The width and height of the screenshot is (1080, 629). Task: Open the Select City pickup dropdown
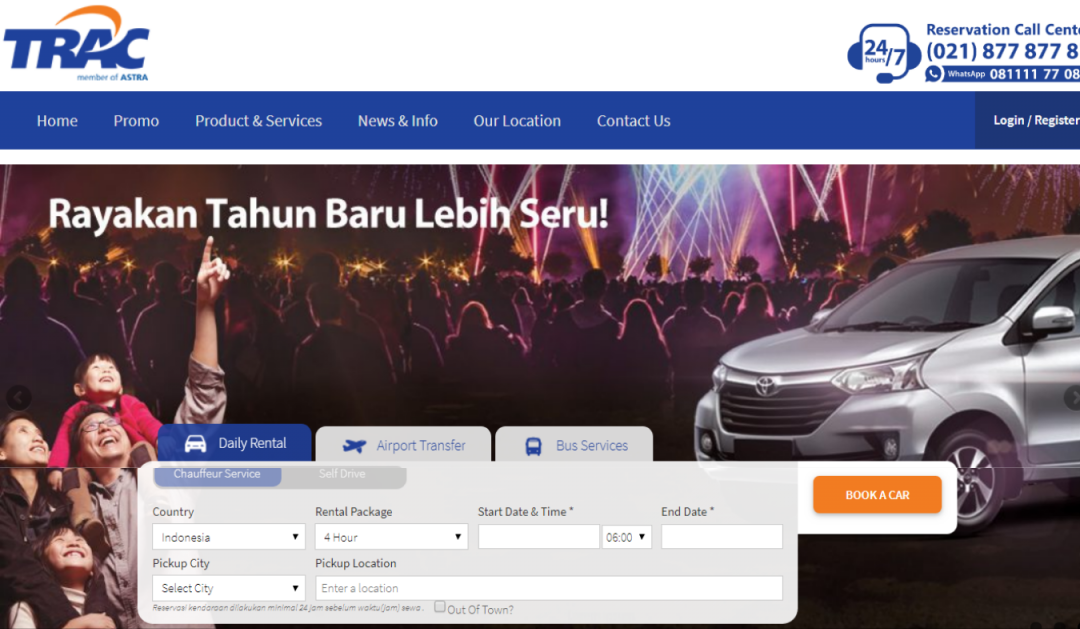pyautogui.click(x=228, y=588)
